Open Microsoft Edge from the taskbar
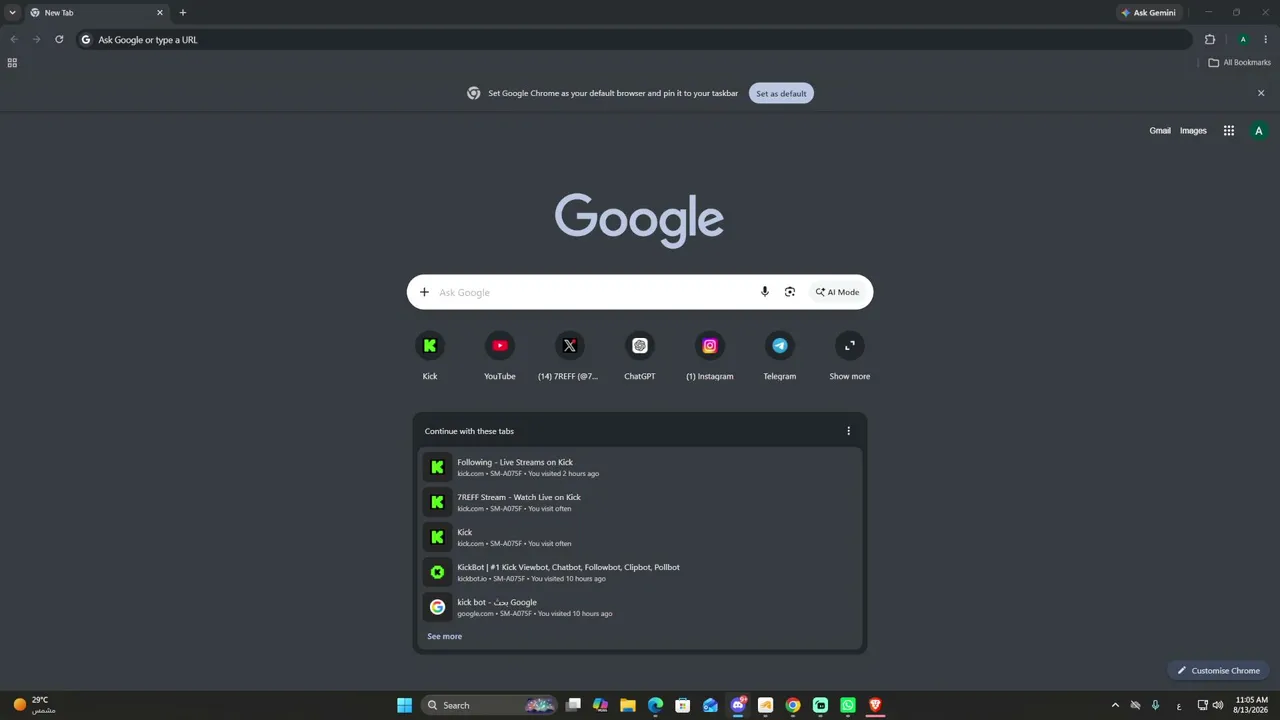Image resolution: width=1280 pixels, height=720 pixels. click(655, 705)
